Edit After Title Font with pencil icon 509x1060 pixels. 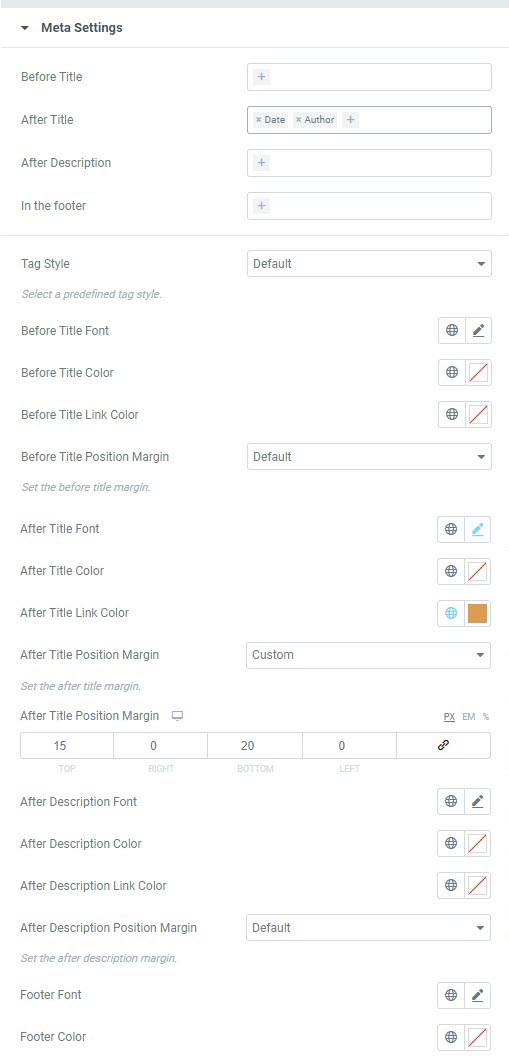tap(477, 529)
